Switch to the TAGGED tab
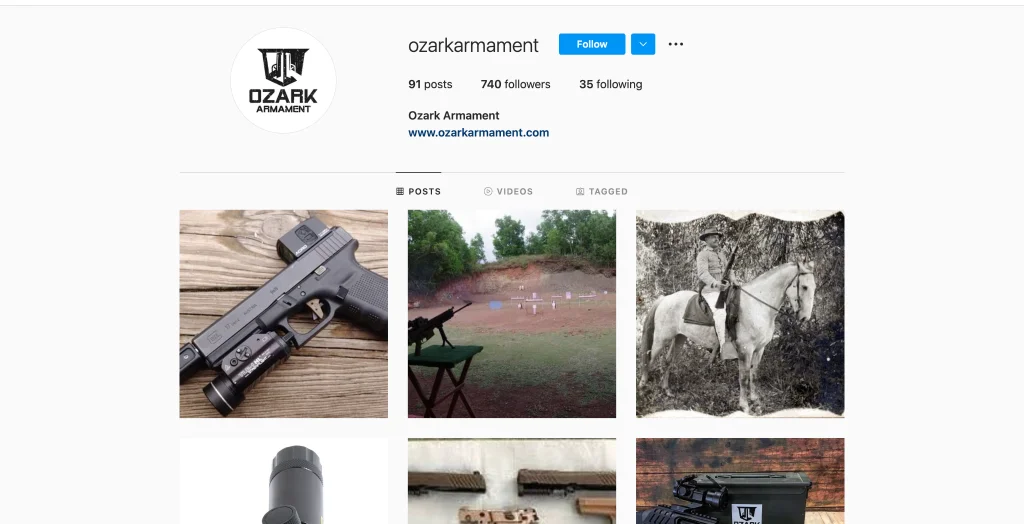 point(601,191)
